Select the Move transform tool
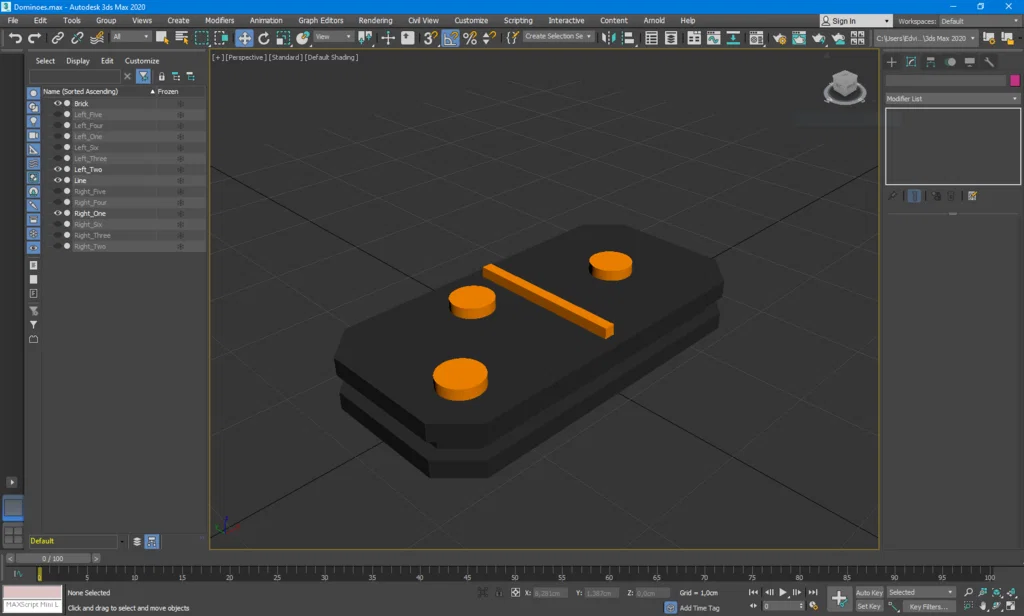 click(244, 38)
